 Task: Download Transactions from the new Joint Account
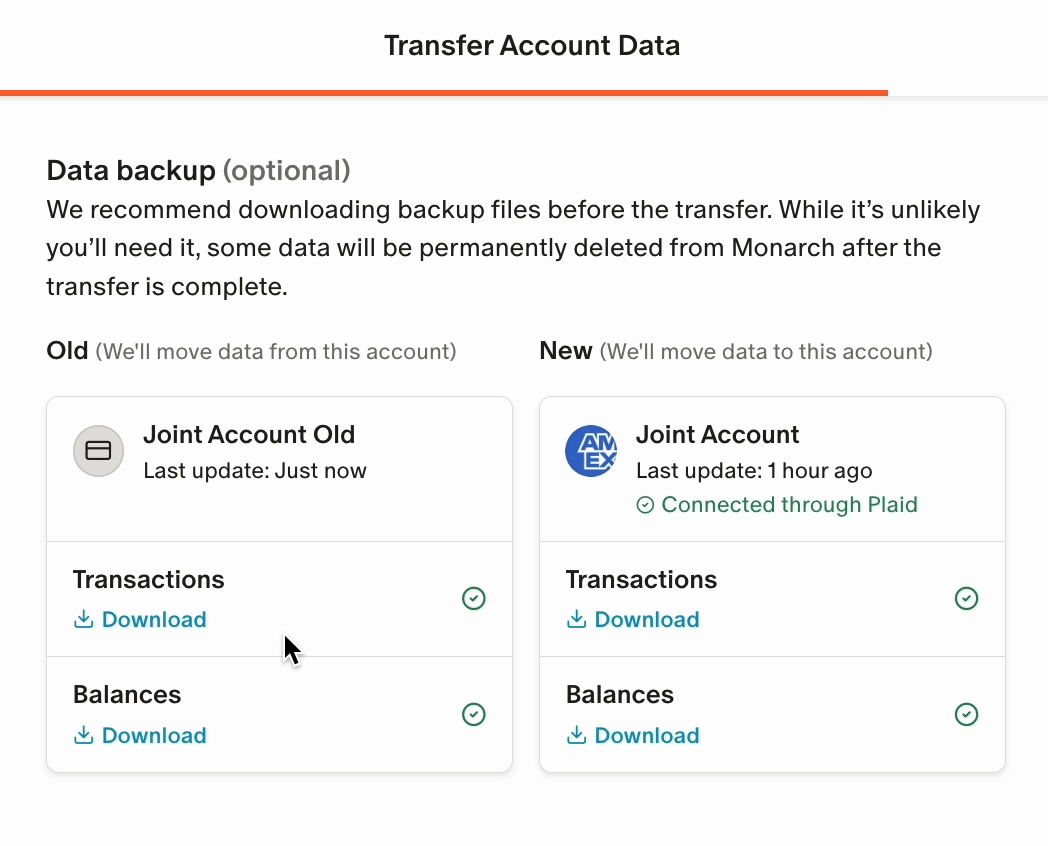tap(632, 619)
